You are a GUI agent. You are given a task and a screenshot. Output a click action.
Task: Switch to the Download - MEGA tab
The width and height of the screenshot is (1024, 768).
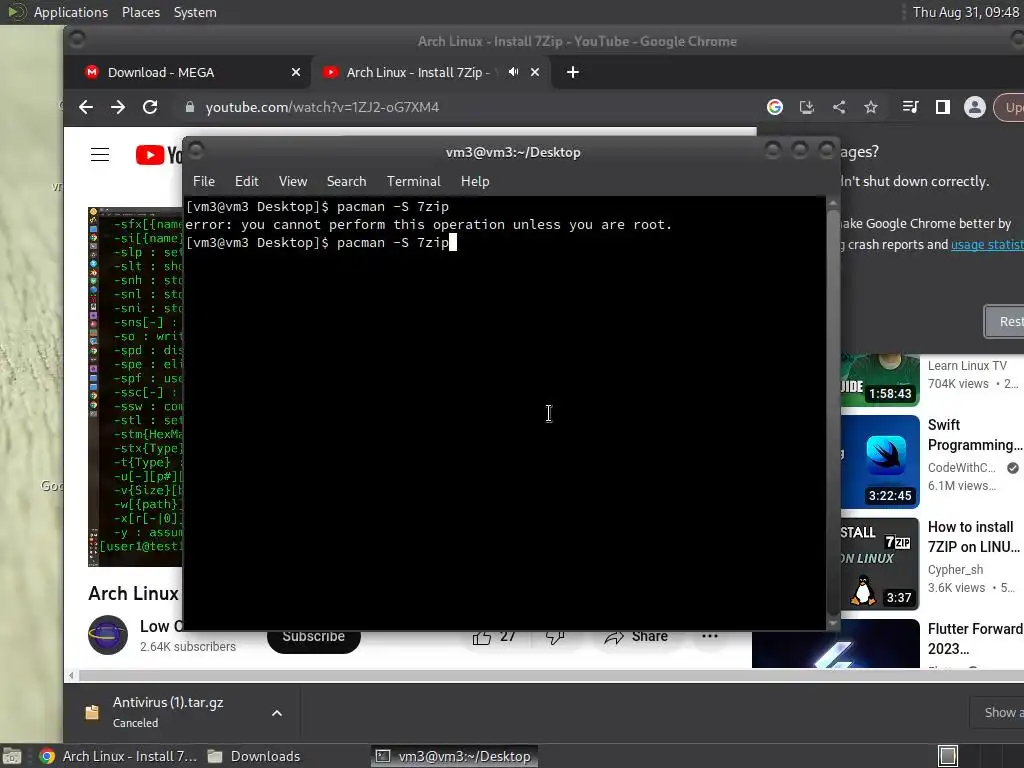tap(185, 72)
